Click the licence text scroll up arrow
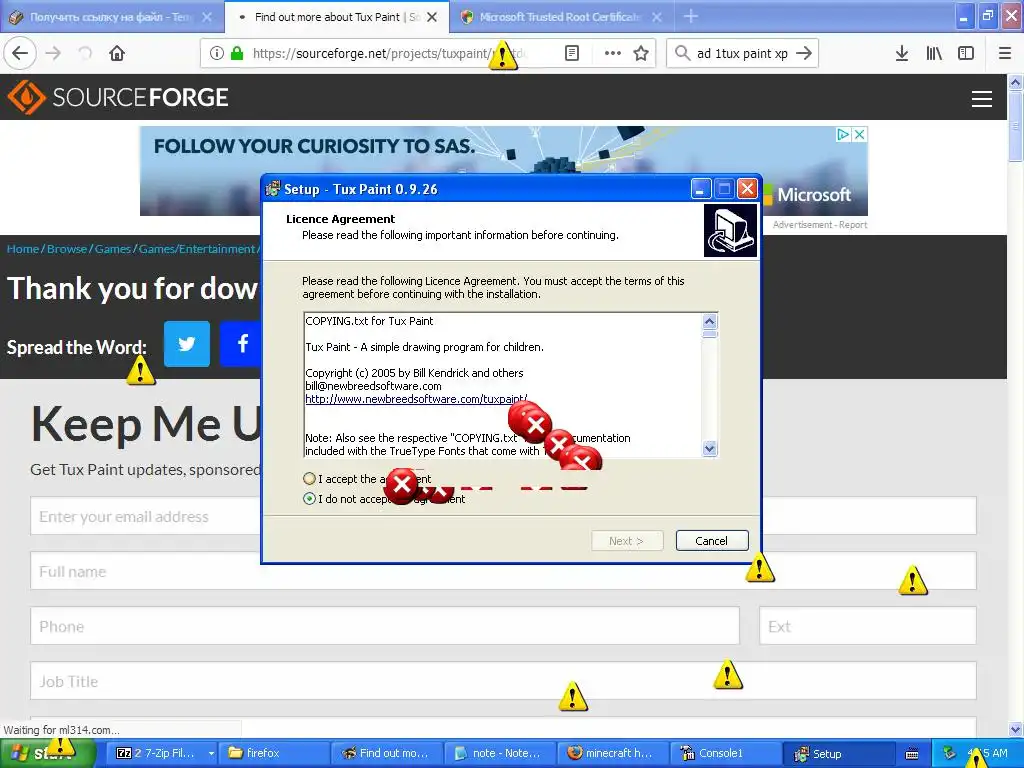Image resolution: width=1024 pixels, height=768 pixels. click(x=709, y=321)
